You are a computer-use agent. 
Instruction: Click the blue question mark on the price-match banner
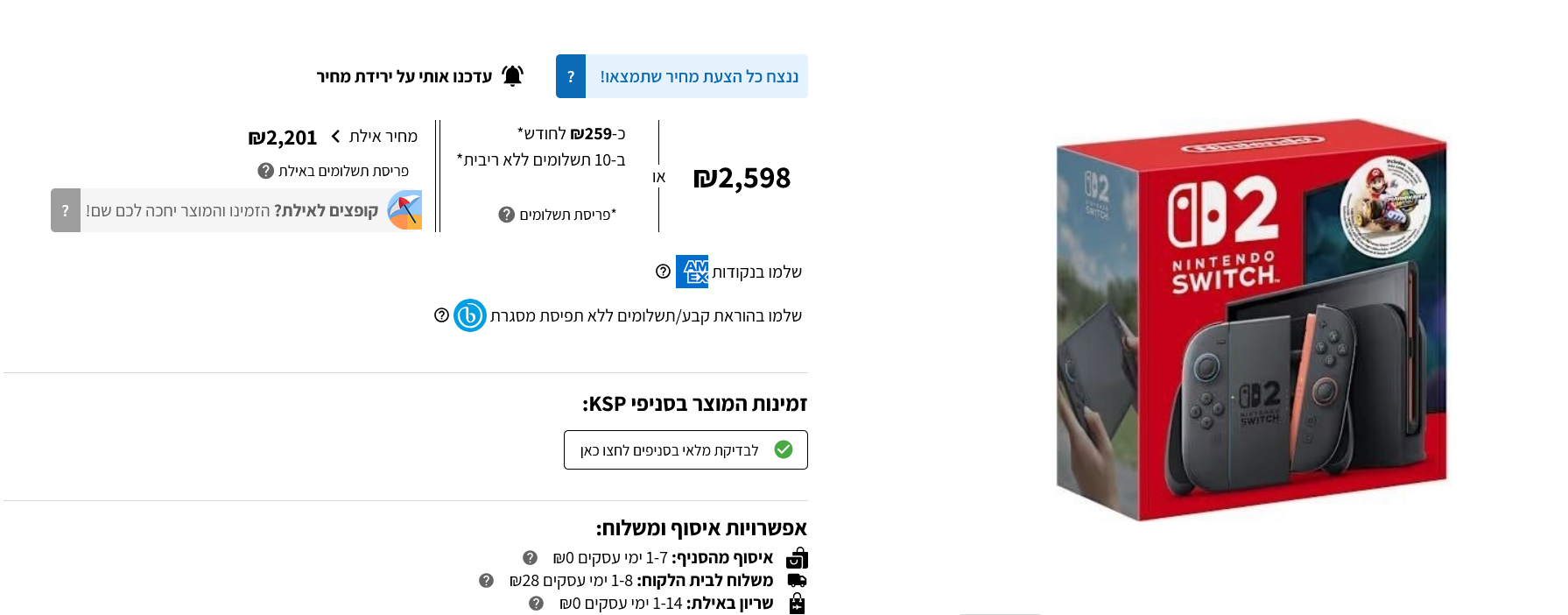click(x=571, y=76)
